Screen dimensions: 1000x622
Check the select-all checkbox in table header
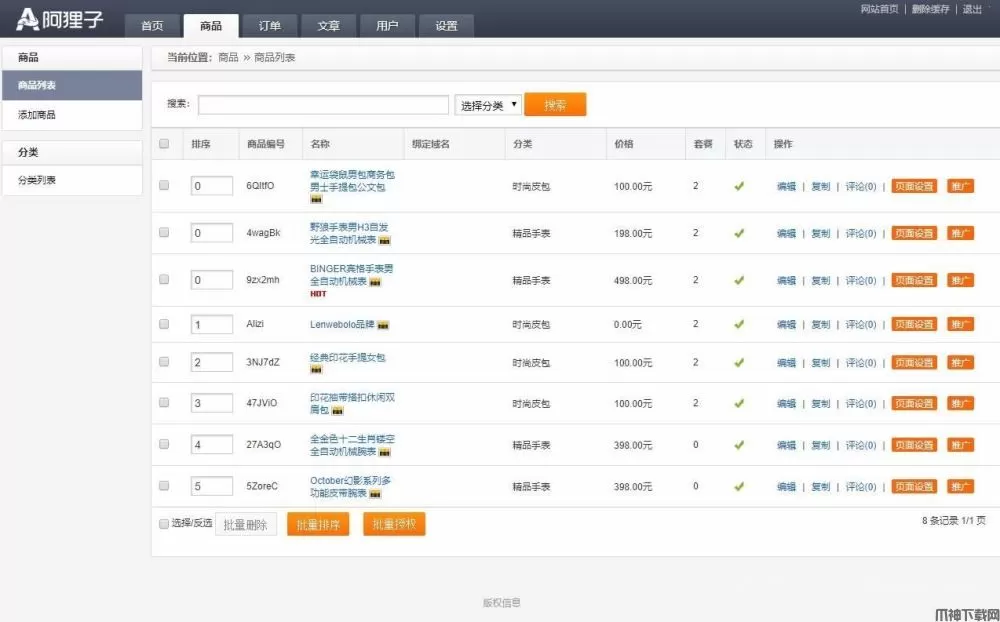164,143
